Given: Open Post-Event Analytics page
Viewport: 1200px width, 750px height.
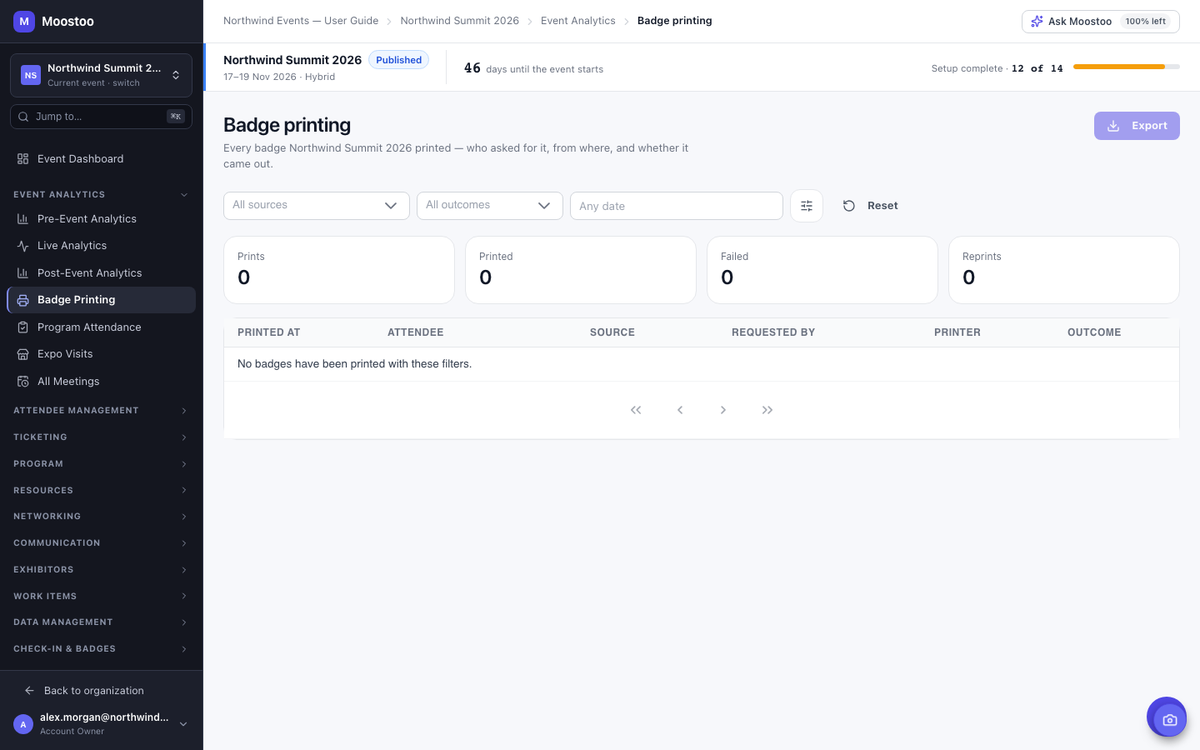Looking at the screenshot, I should (101, 273).
